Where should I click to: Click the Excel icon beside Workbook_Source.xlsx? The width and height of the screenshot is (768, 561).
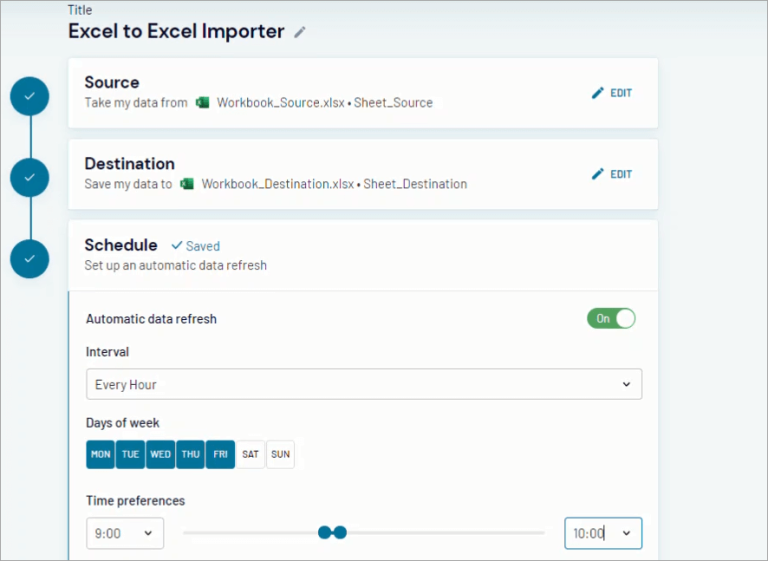pyautogui.click(x=202, y=102)
